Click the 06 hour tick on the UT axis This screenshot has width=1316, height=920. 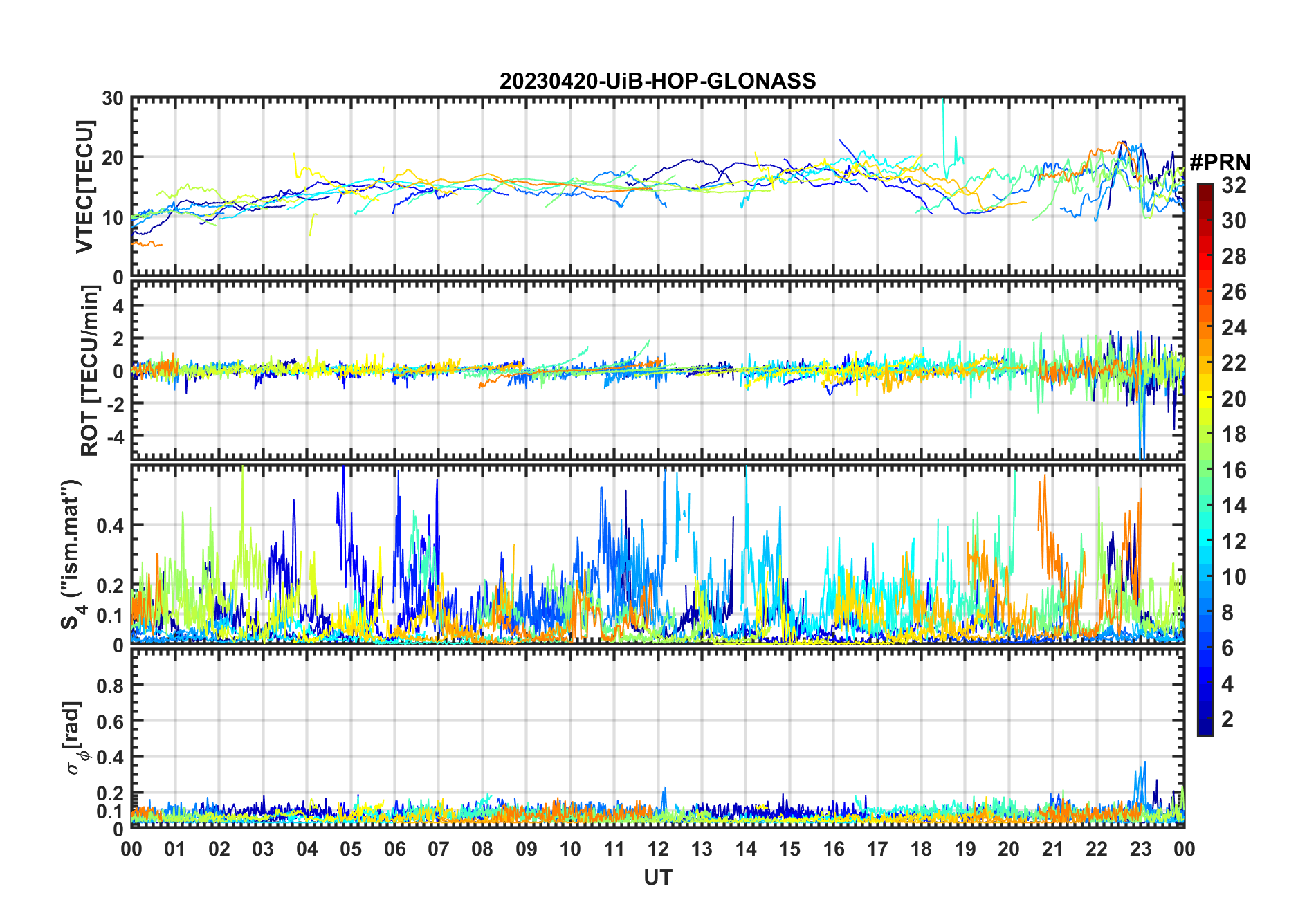[x=394, y=849]
